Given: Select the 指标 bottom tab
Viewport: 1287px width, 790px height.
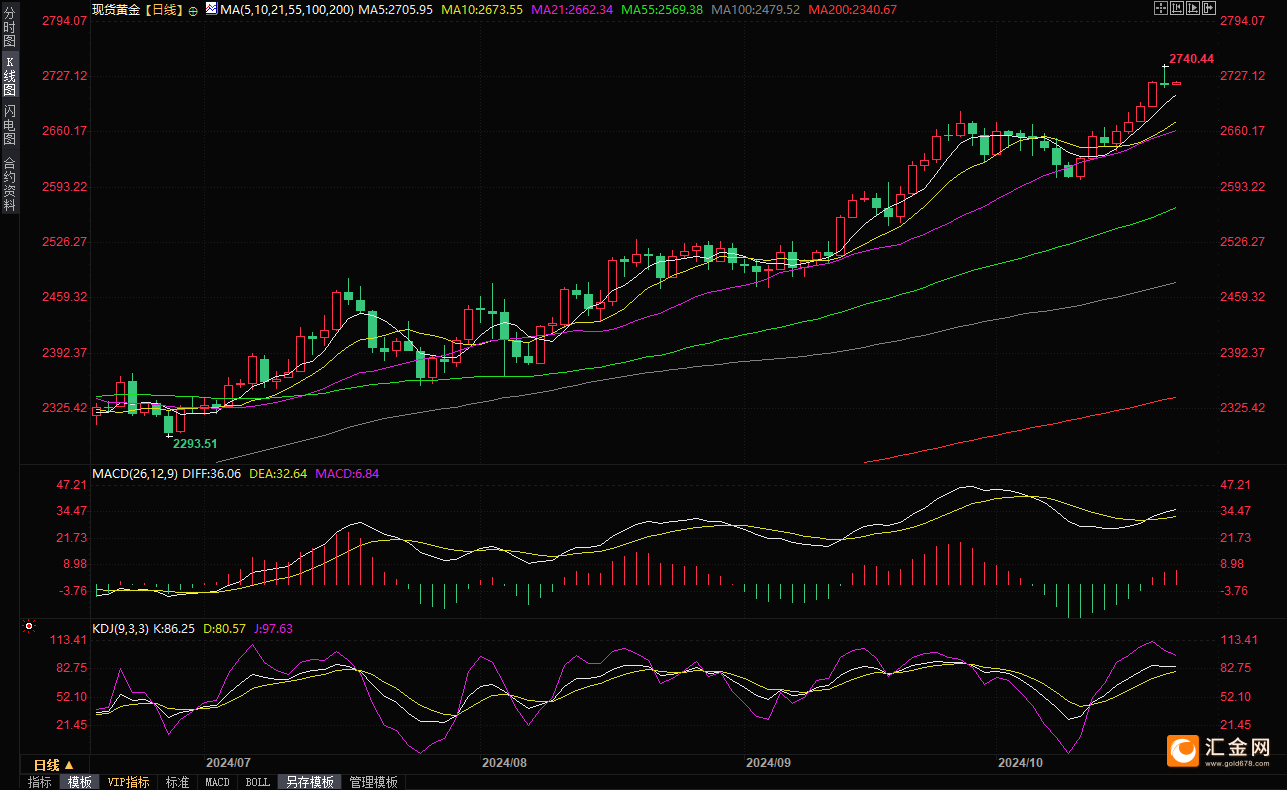Looking at the screenshot, I should point(39,782).
